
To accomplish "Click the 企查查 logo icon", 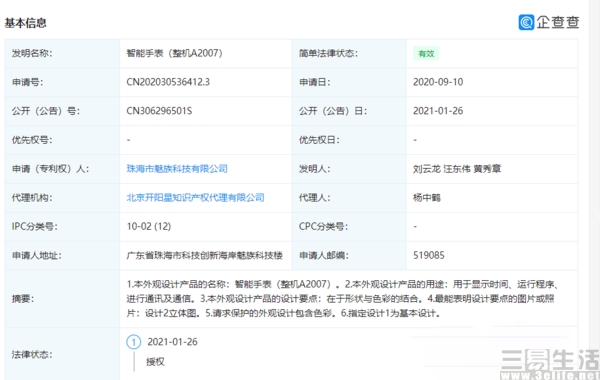I will [526, 22].
